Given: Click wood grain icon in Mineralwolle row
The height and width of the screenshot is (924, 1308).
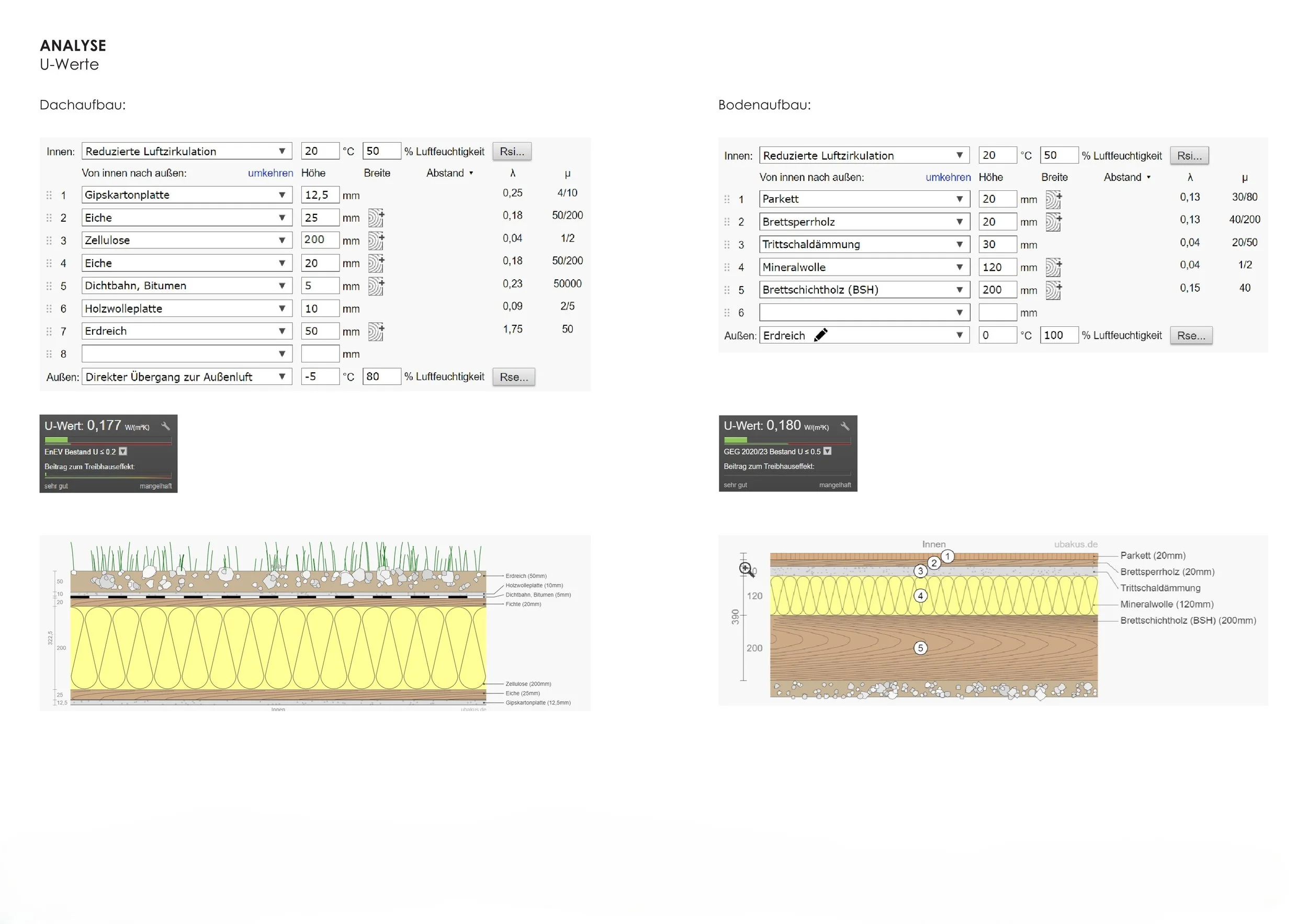Looking at the screenshot, I should pyautogui.click(x=1053, y=267).
